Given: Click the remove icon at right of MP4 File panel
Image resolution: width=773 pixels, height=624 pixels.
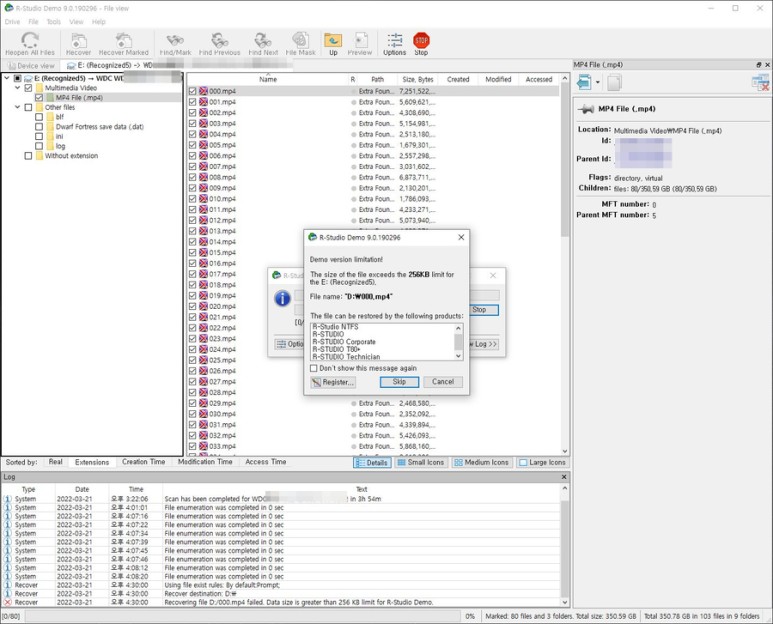Looking at the screenshot, I should (x=760, y=82).
